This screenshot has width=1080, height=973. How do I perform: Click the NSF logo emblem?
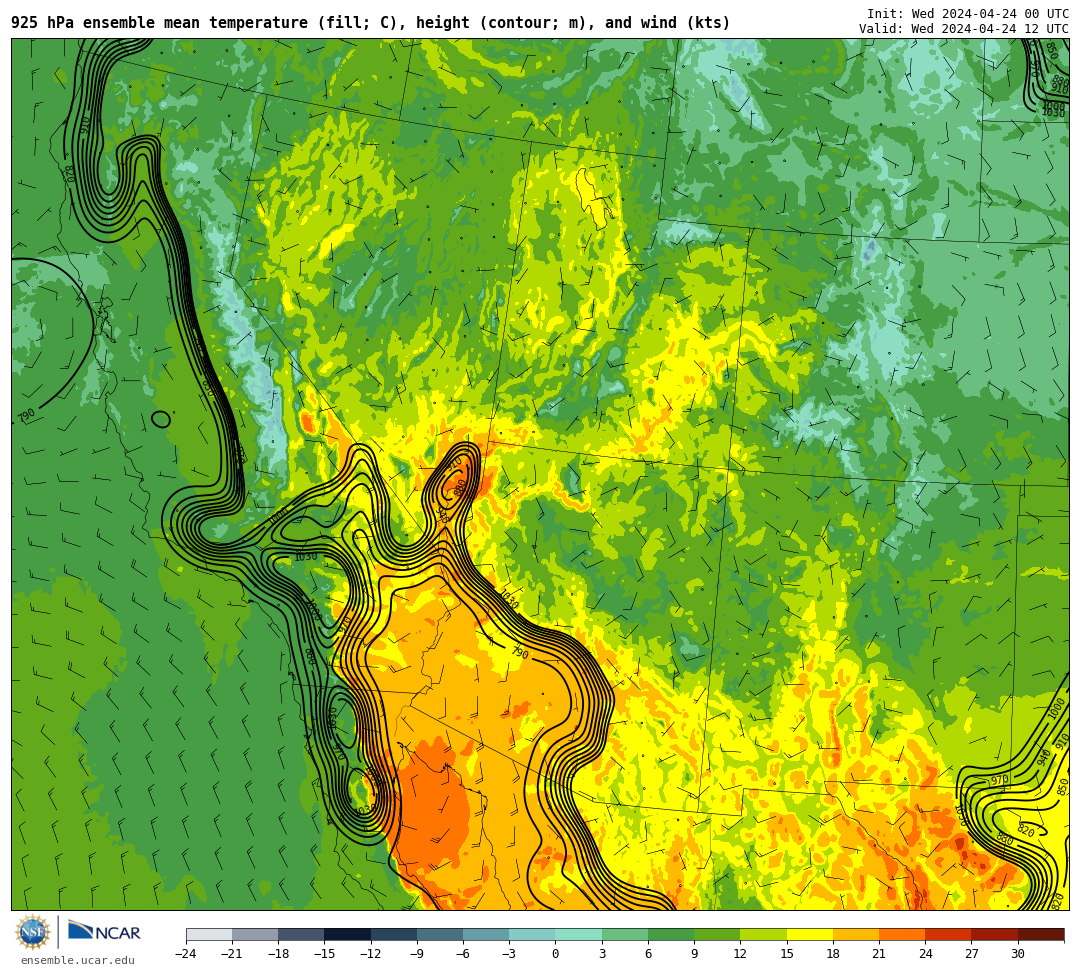click(33, 932)
